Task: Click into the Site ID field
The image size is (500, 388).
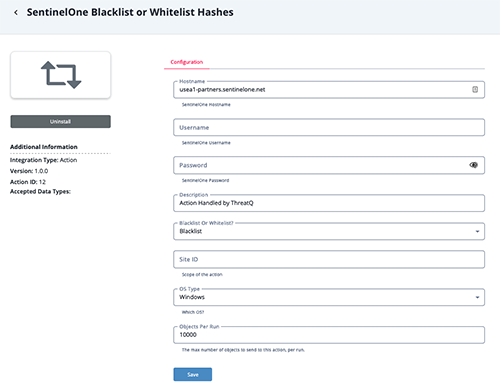Action: (x=329, y=259)
